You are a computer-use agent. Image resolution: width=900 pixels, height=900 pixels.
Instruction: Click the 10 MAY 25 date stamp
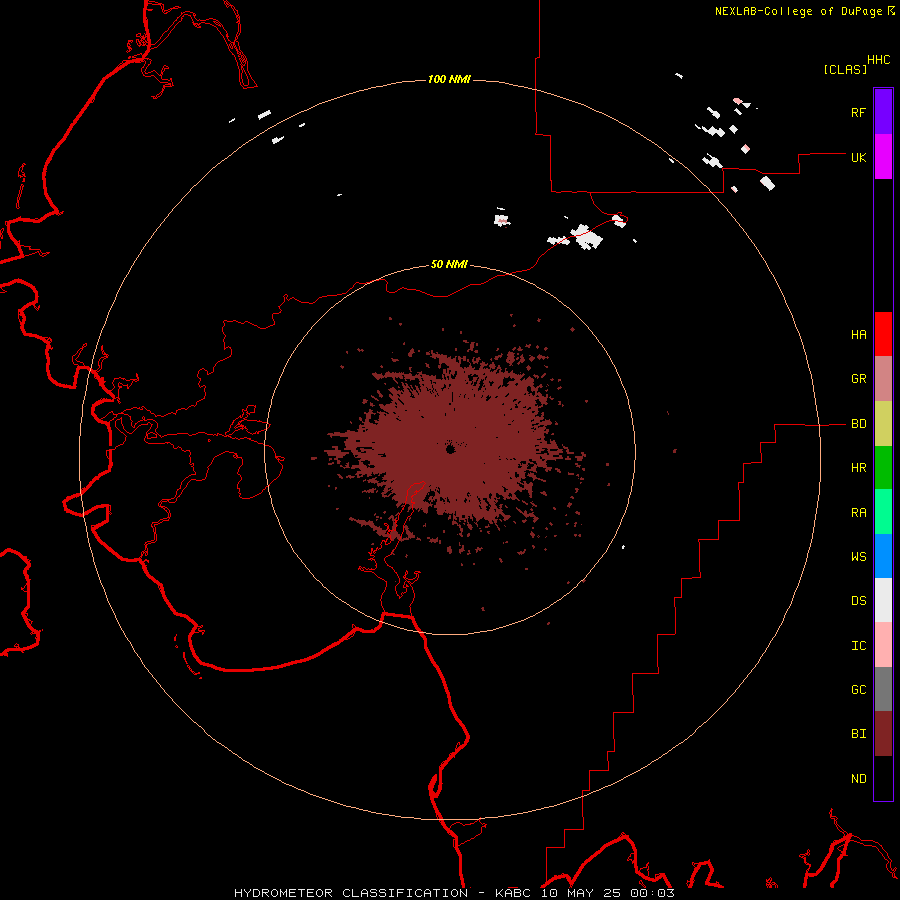coord(582,893)
